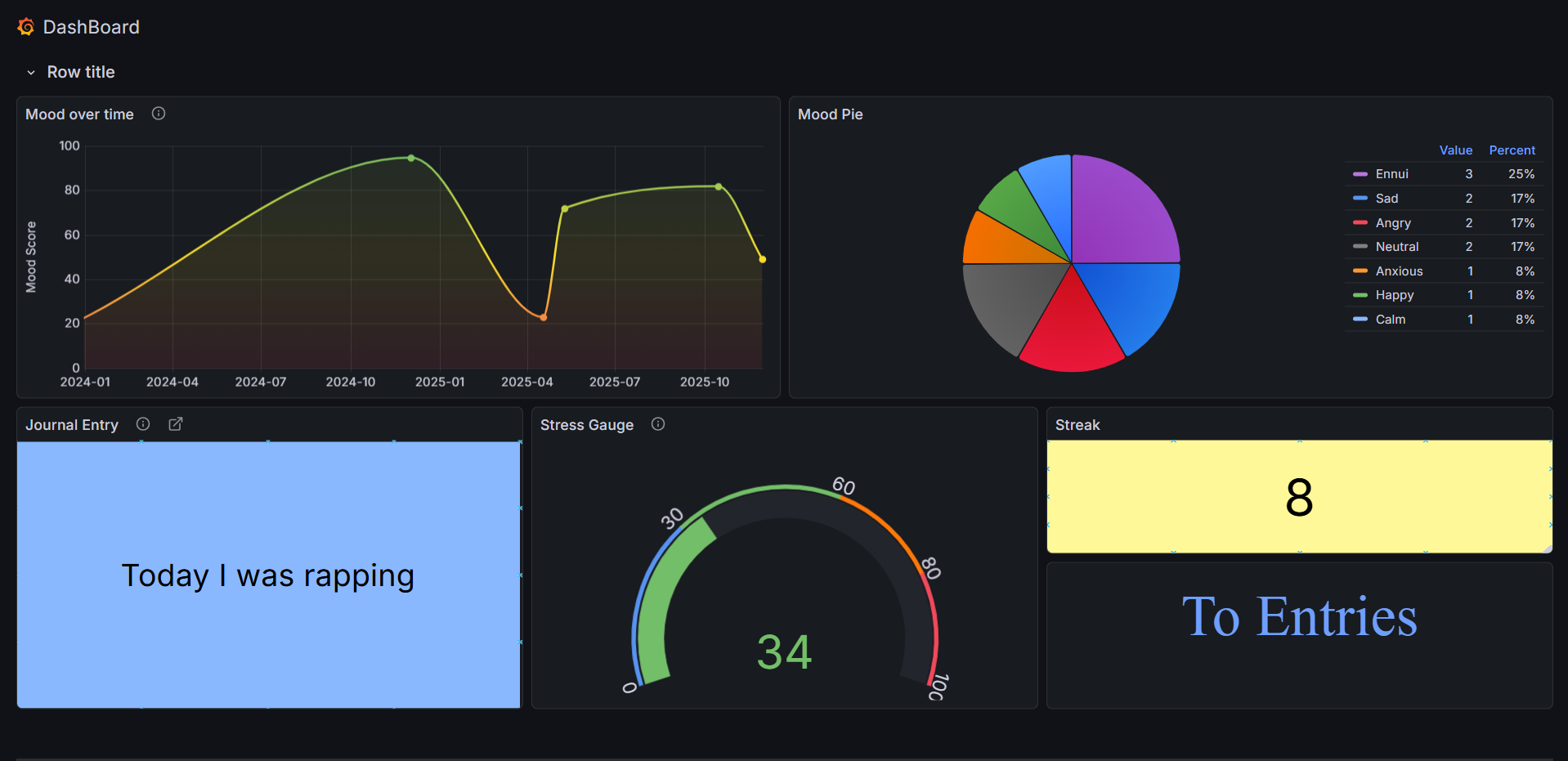Open Journal Entry external link icon
Viewport: 1568px width, 761px height.
pos(176,423)
